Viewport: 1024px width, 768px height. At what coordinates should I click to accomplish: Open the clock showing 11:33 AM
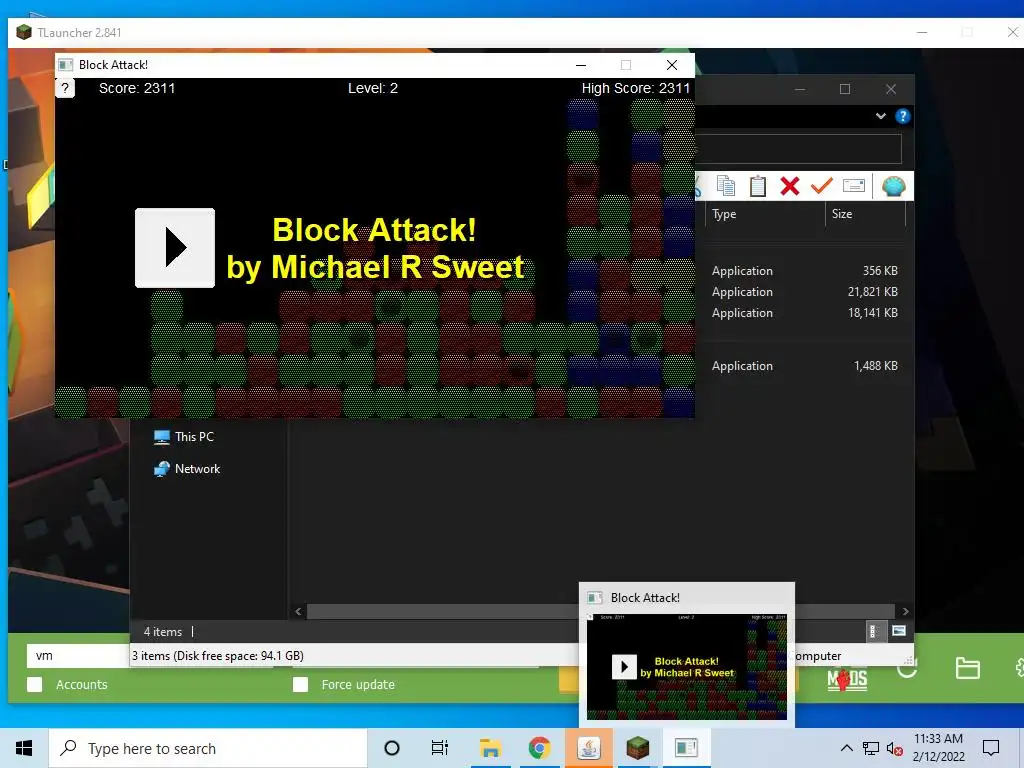938,748
